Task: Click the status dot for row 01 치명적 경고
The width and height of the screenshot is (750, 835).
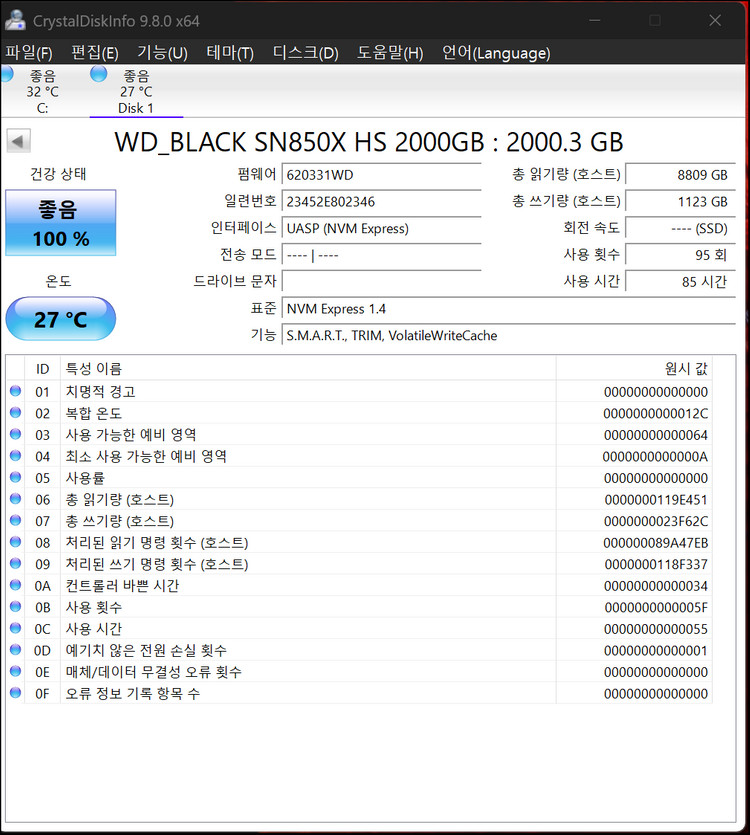Action: click(15, 391)
